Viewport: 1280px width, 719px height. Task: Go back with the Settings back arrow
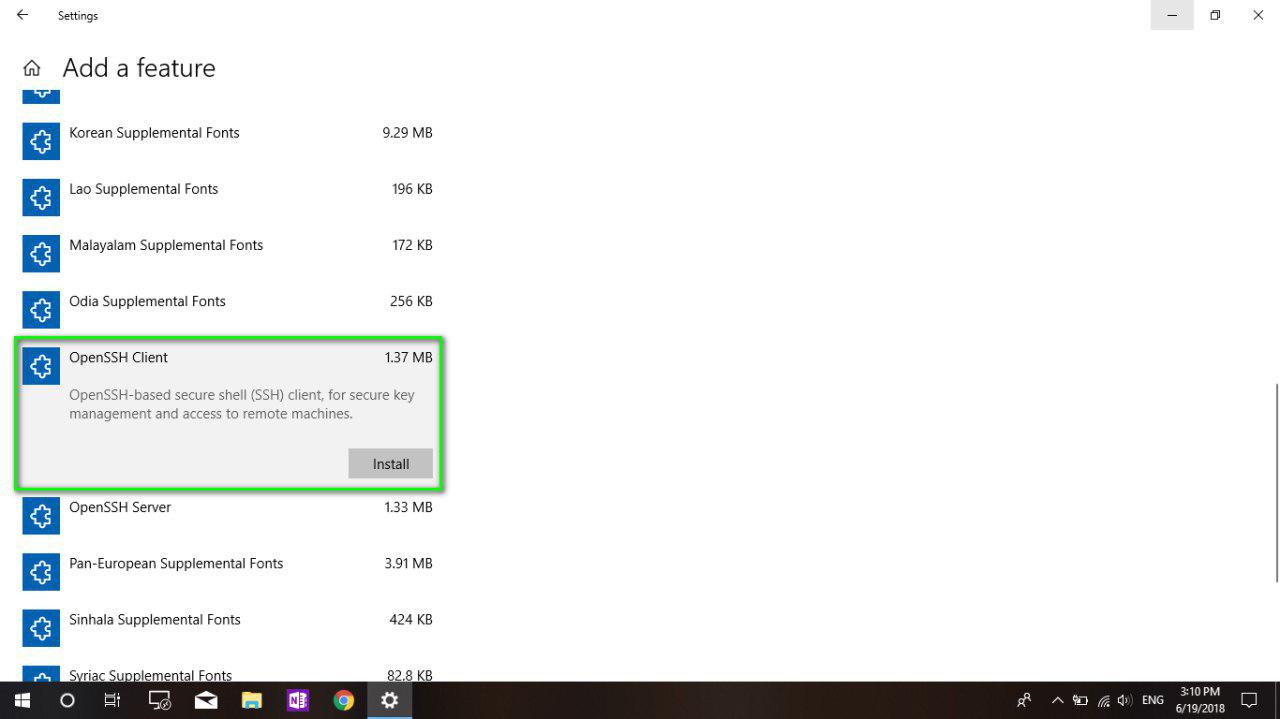[22, 15]
